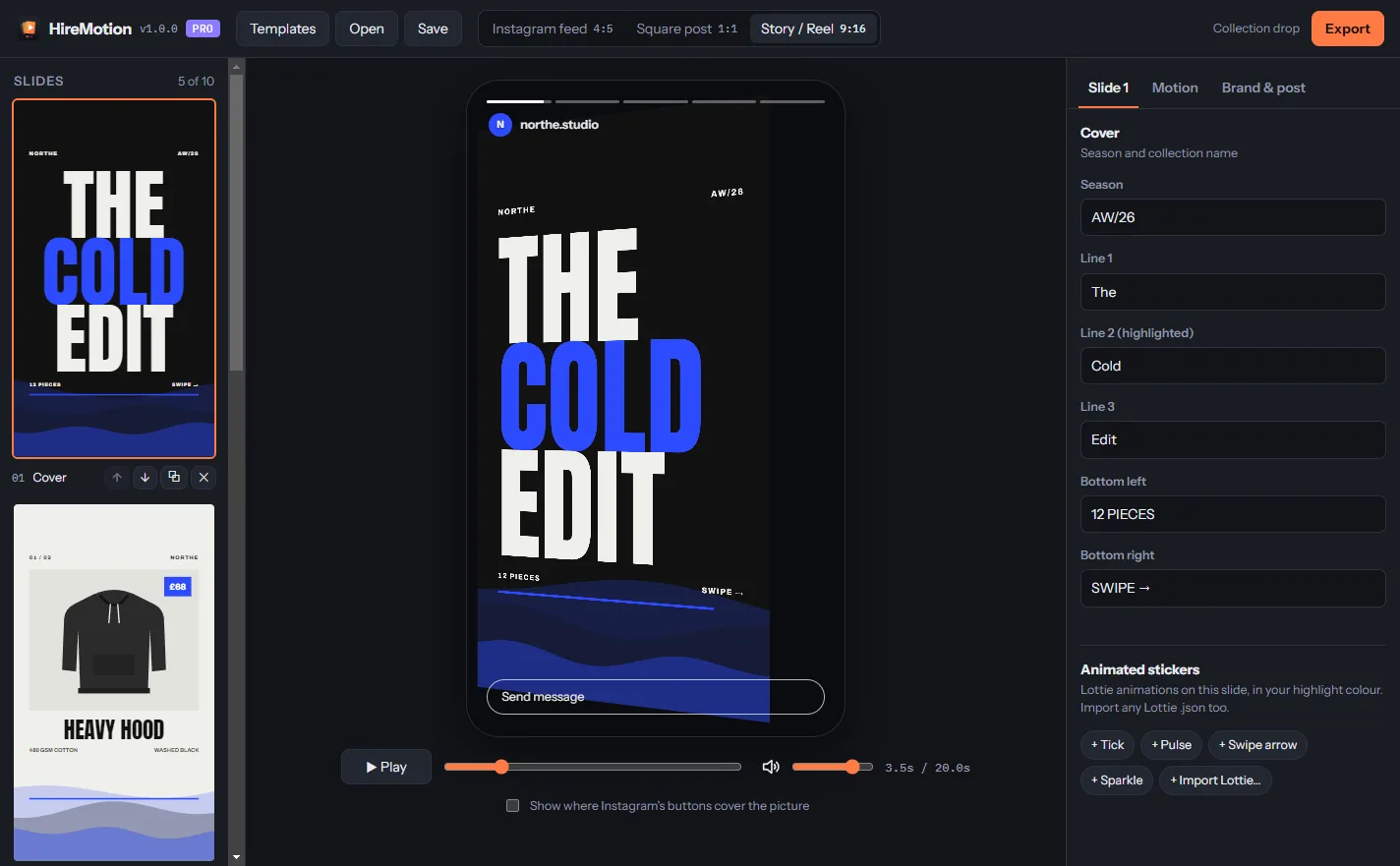The height and width of the screenshot is (866, 1400).
Task: Select the Slide 1 tab
Action: coord(1109,87)
